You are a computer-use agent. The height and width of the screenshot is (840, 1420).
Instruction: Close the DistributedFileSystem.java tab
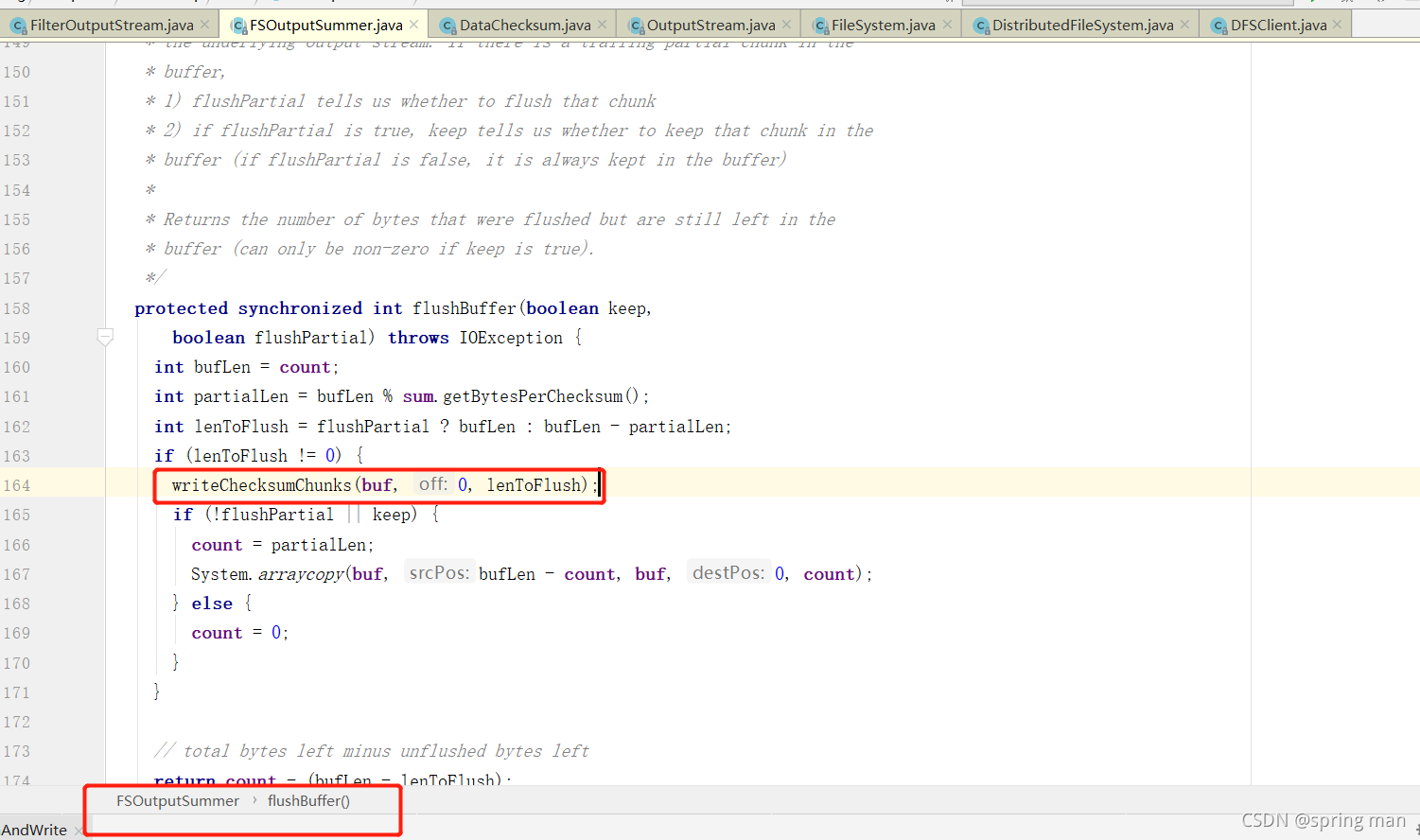[1184, 25]
